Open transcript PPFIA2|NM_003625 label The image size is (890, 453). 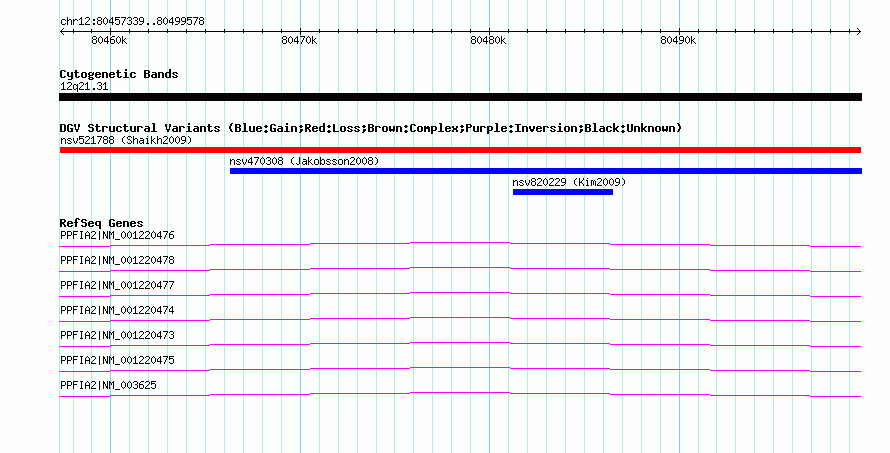108,385
